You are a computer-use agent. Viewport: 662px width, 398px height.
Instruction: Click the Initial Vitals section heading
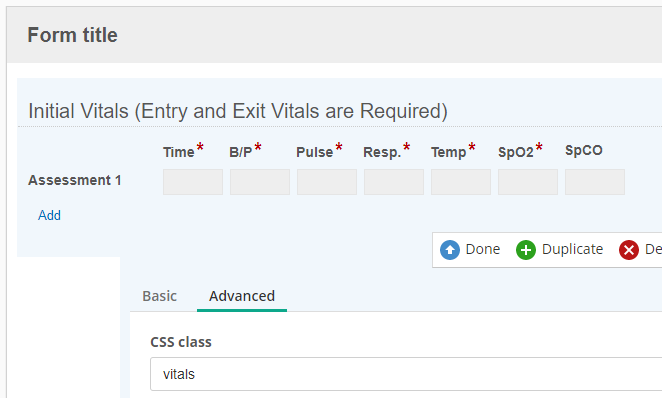(x=238, y=111)
